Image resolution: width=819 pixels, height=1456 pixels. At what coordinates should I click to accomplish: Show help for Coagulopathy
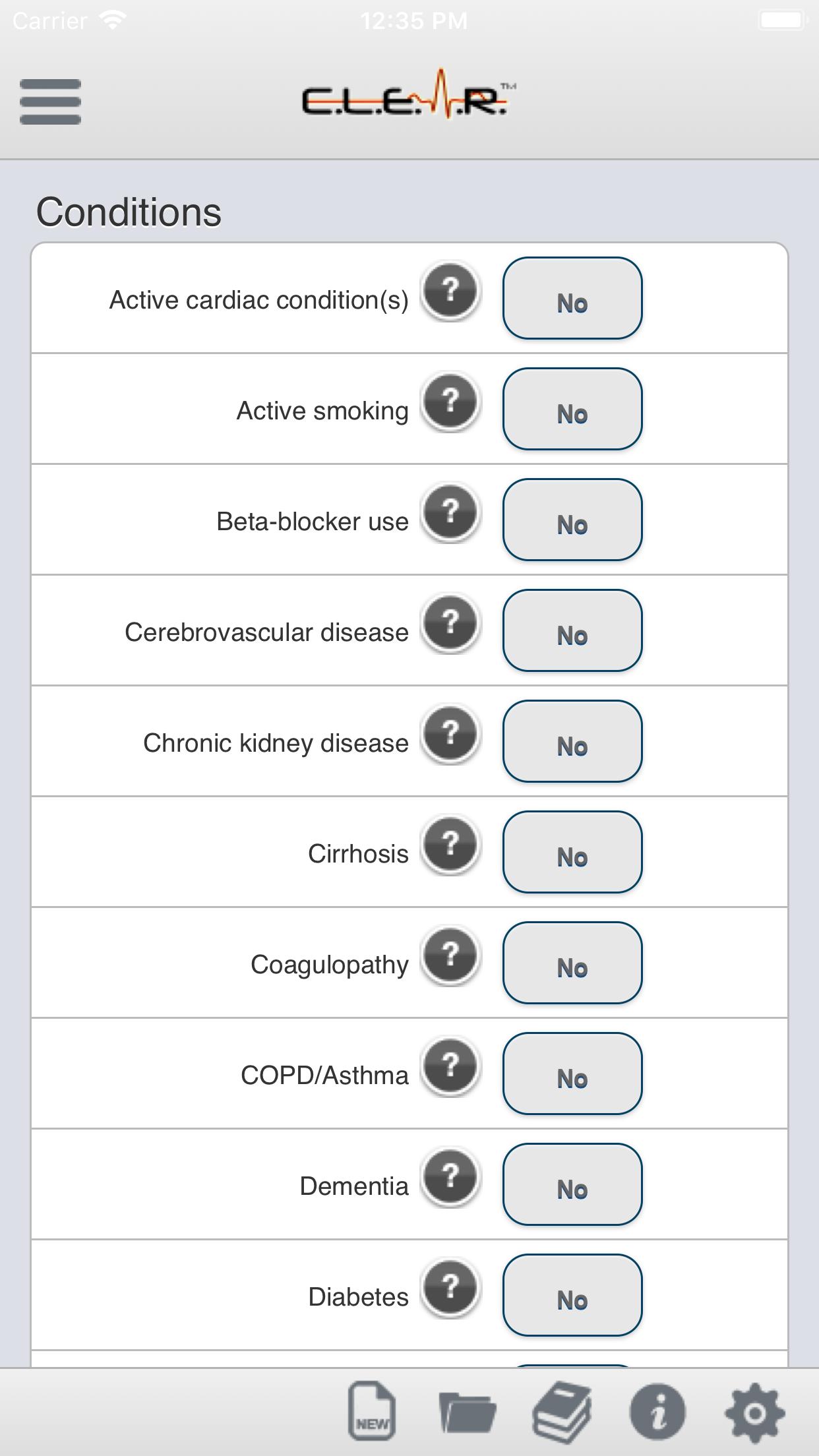(x=451, y=956)
